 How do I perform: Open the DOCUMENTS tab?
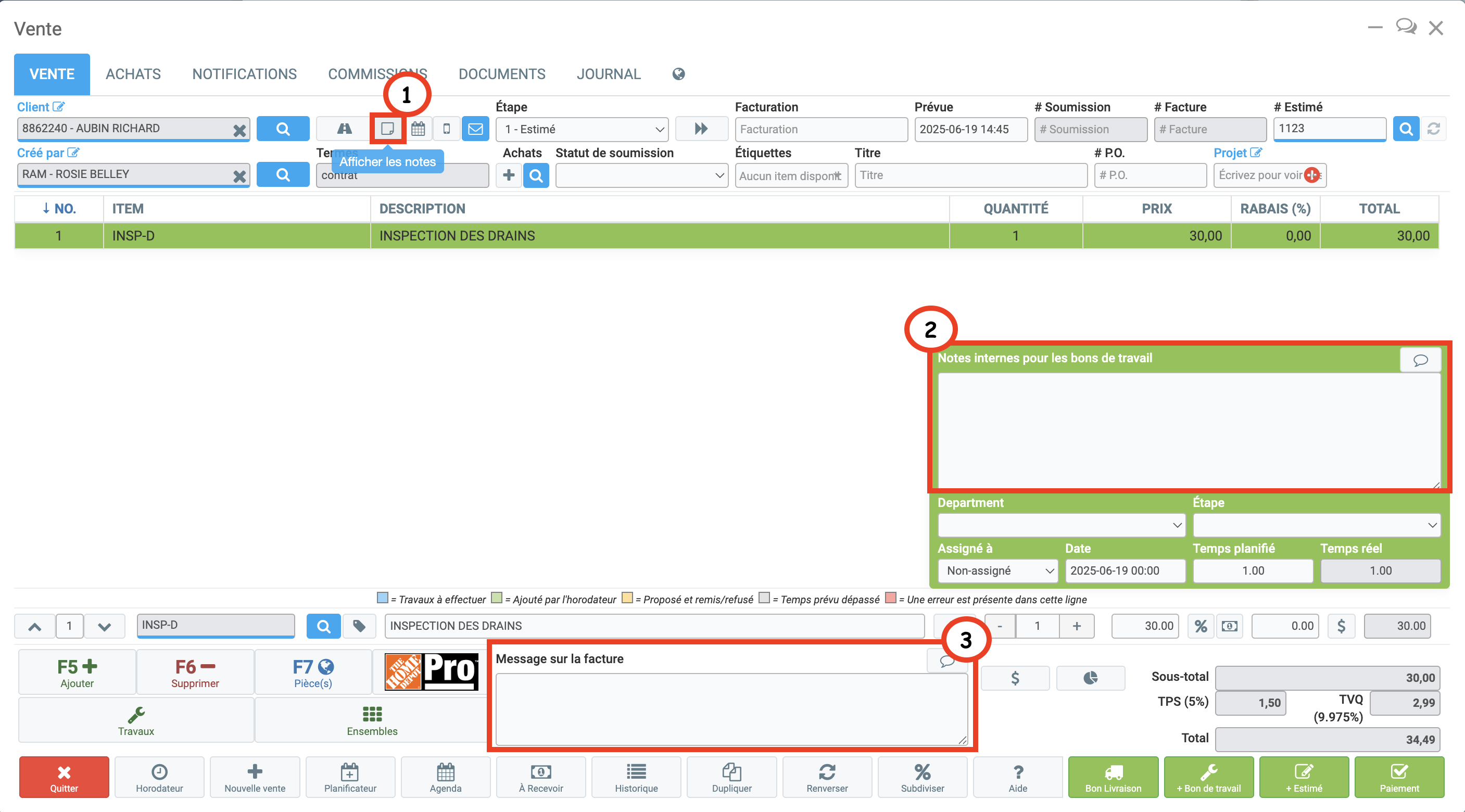[501, 74]
